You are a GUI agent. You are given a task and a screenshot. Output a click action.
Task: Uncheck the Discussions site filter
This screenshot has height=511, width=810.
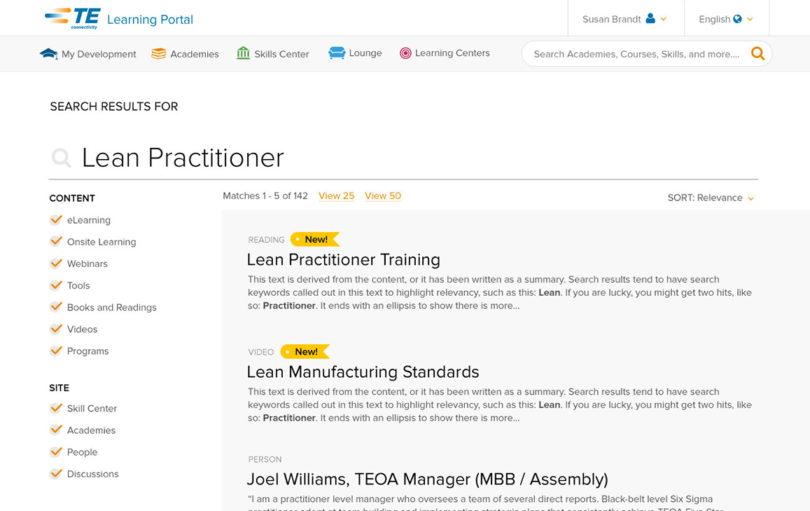pos(56,474)
